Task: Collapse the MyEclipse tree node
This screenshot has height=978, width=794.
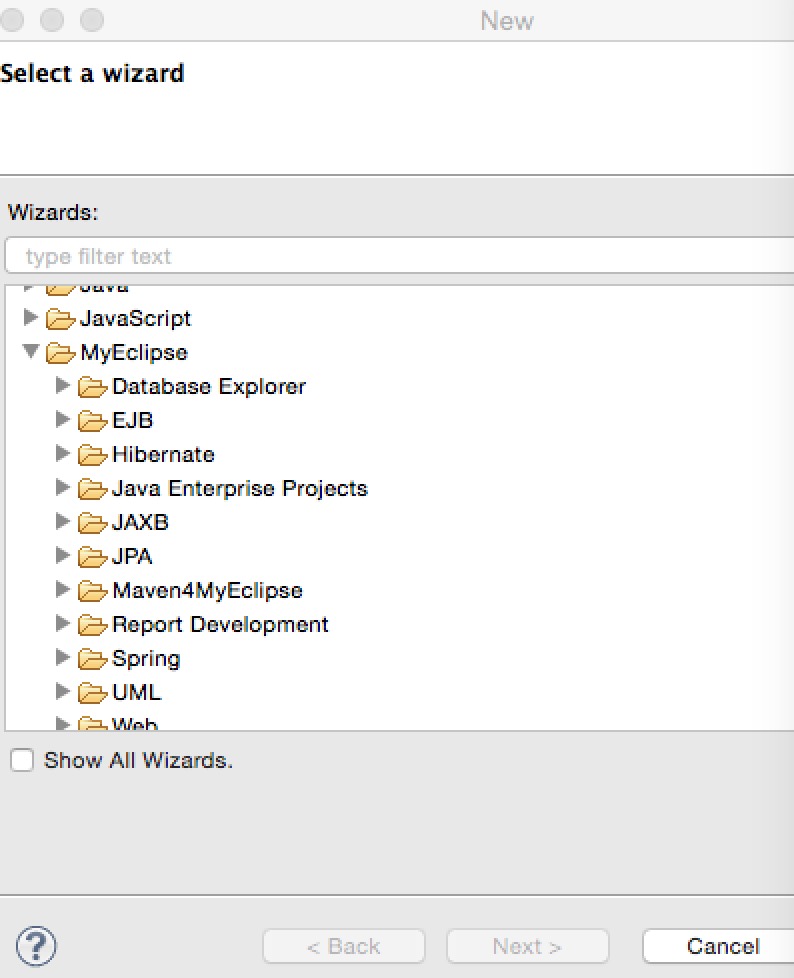Action: coord(31,352)
